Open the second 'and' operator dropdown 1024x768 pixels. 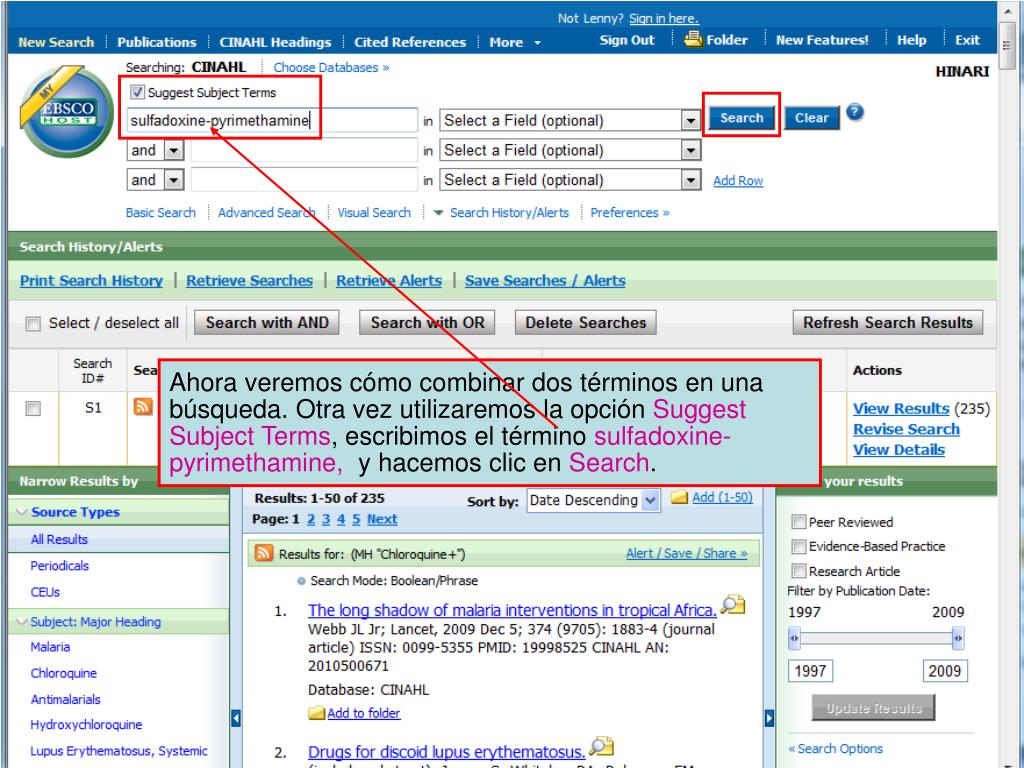click(155, 180)
